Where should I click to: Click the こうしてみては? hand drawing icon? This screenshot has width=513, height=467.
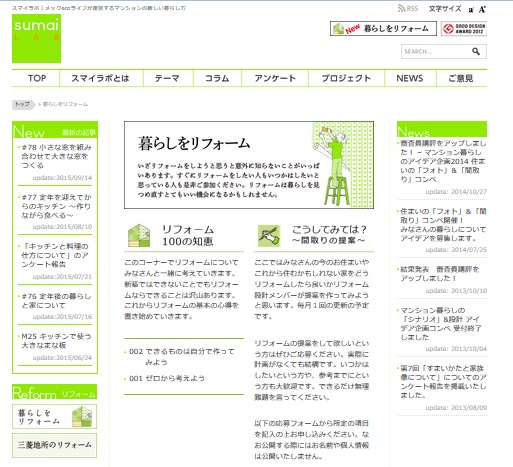pos(269,236)
